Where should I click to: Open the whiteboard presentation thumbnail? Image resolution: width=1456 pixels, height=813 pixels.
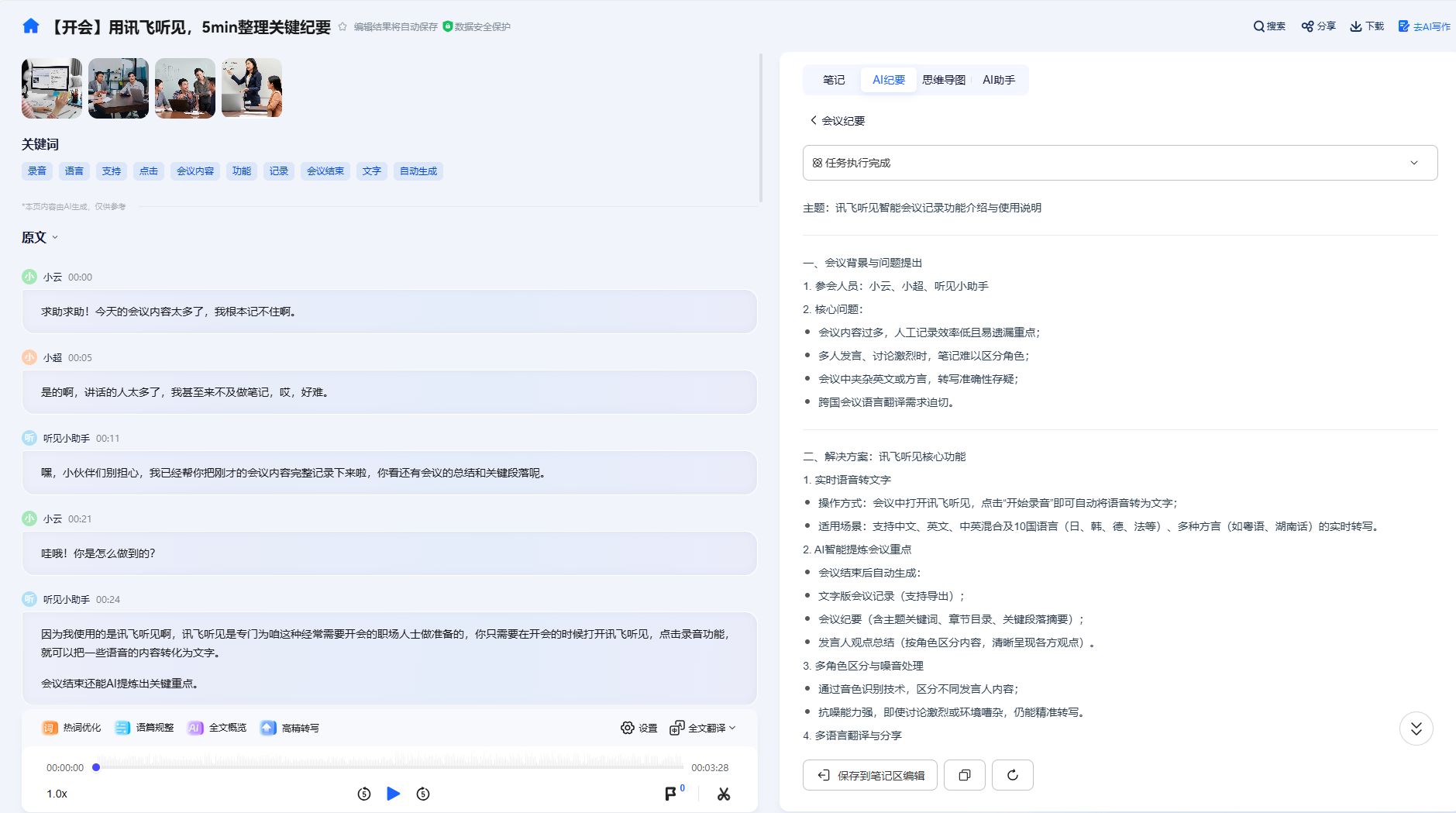[x=252, y=88]
